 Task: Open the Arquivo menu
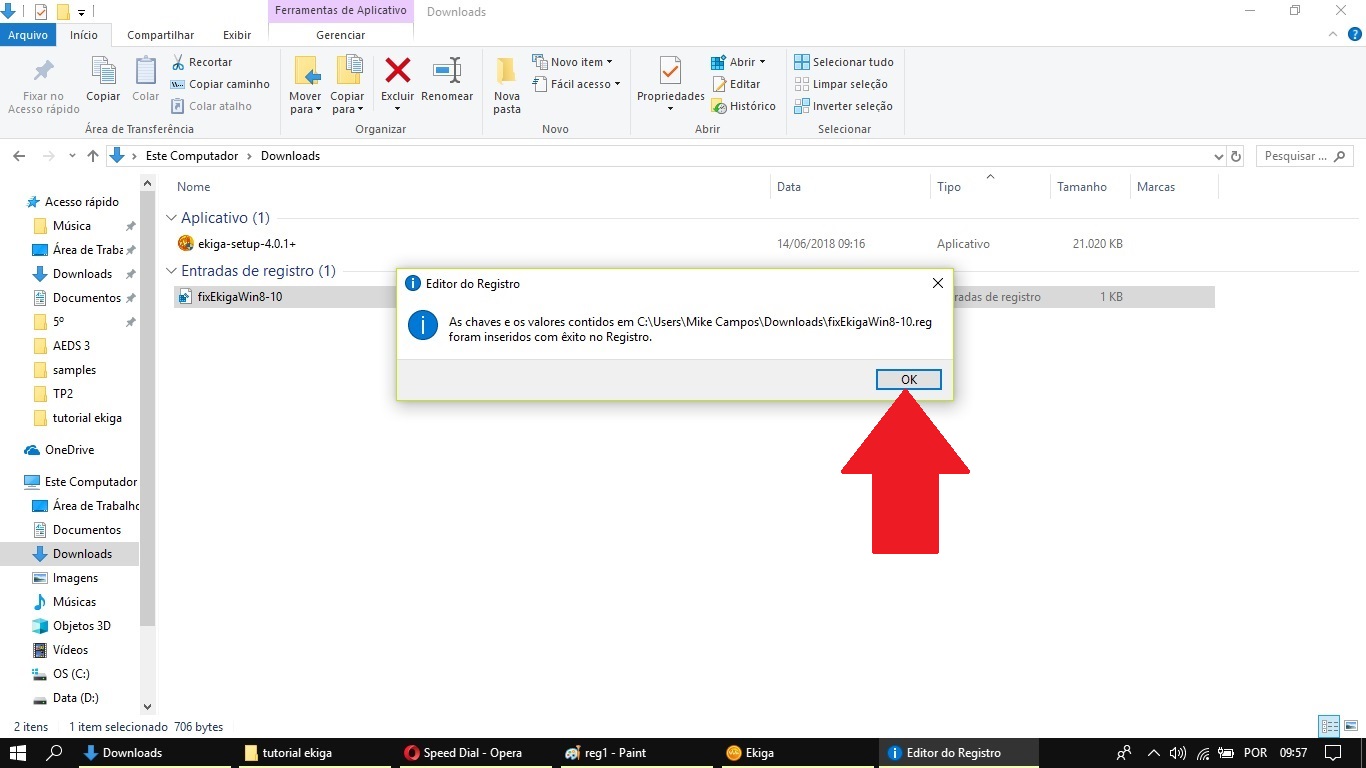28,35
